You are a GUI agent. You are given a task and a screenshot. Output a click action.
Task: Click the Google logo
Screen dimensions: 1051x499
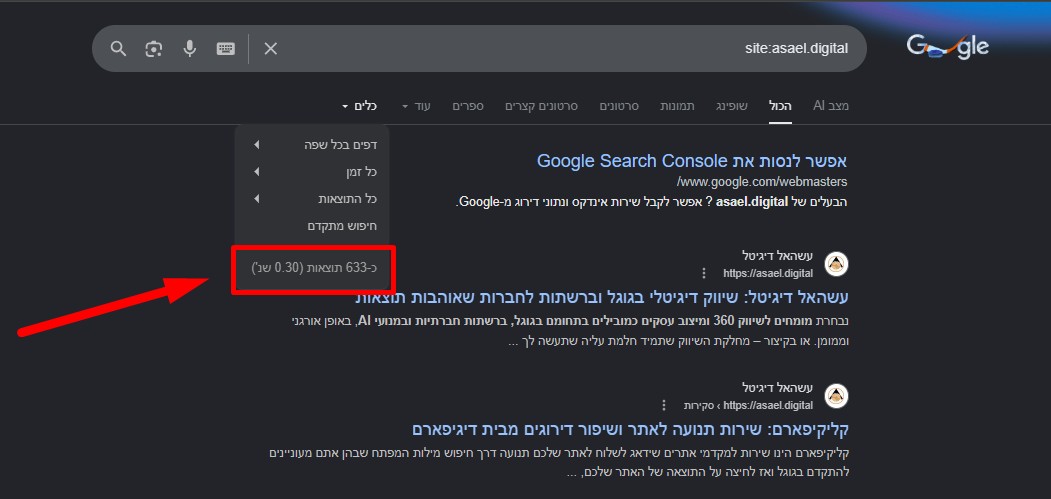tap(947, 46)
